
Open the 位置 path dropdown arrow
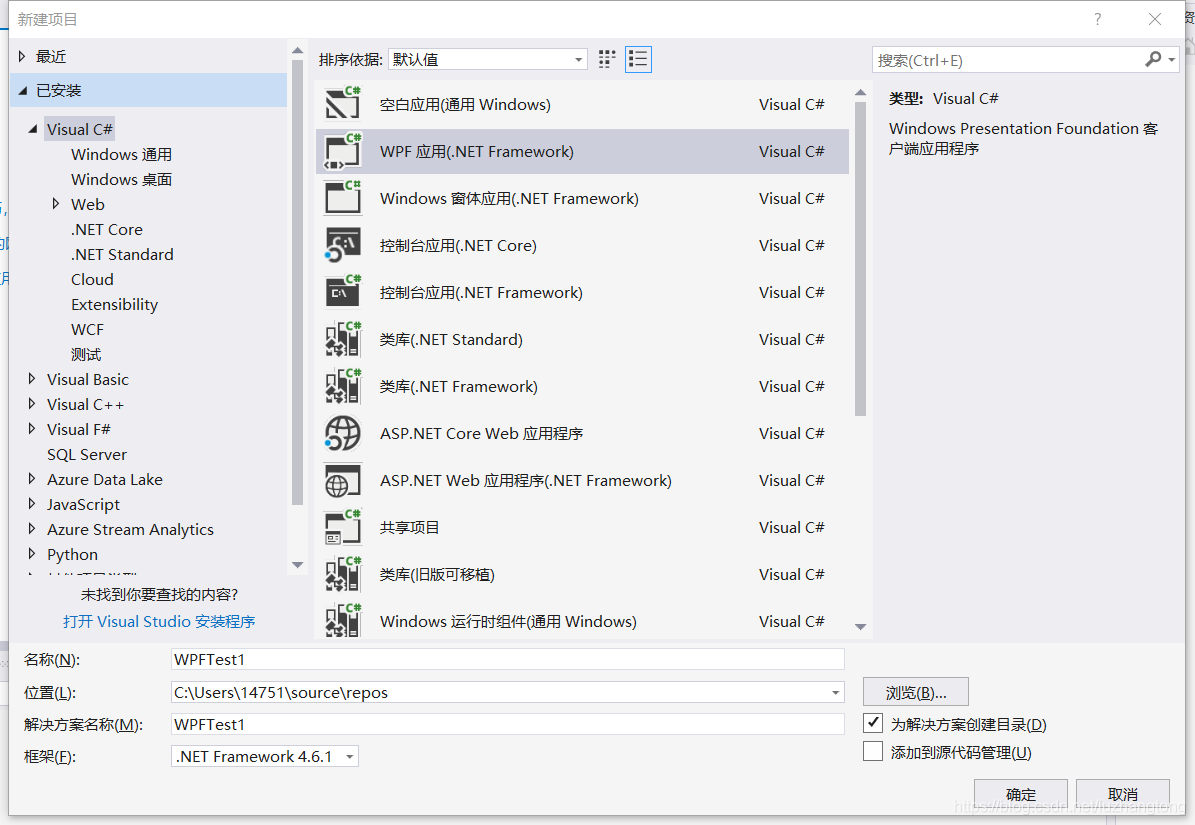point(835,692)
